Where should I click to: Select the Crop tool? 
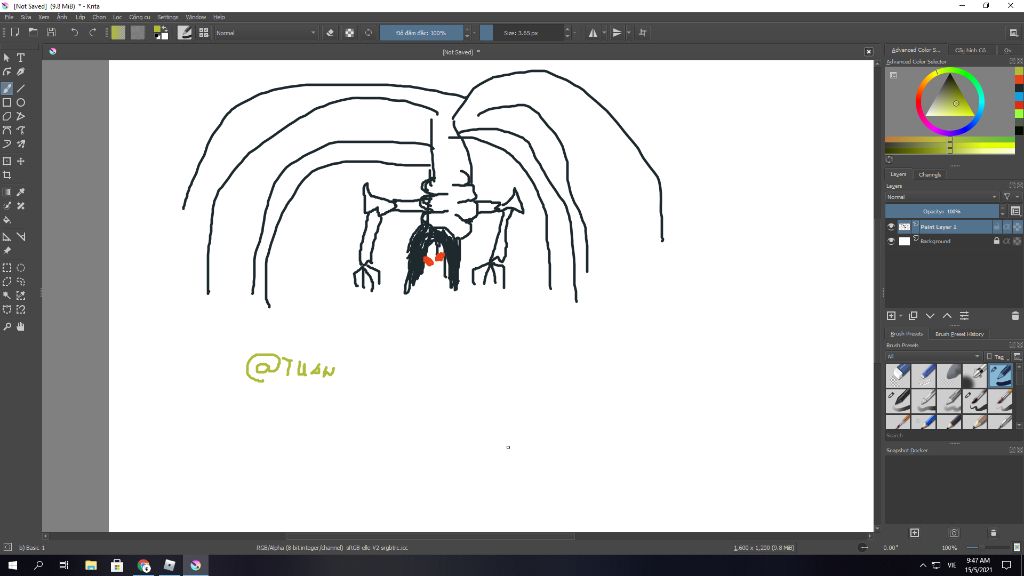coord(7,175)
